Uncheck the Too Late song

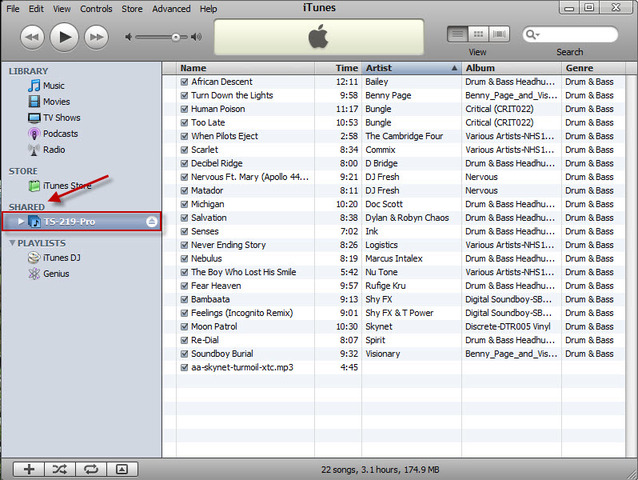[x=184, y=123]
